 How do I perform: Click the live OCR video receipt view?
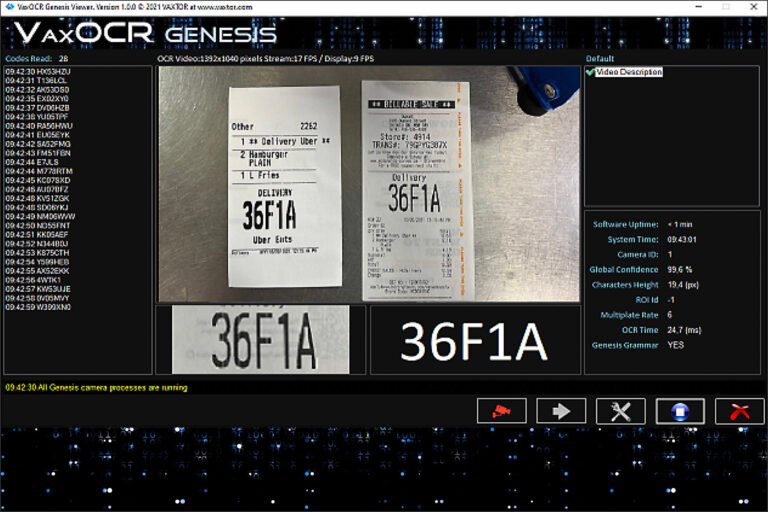point(369,184)
